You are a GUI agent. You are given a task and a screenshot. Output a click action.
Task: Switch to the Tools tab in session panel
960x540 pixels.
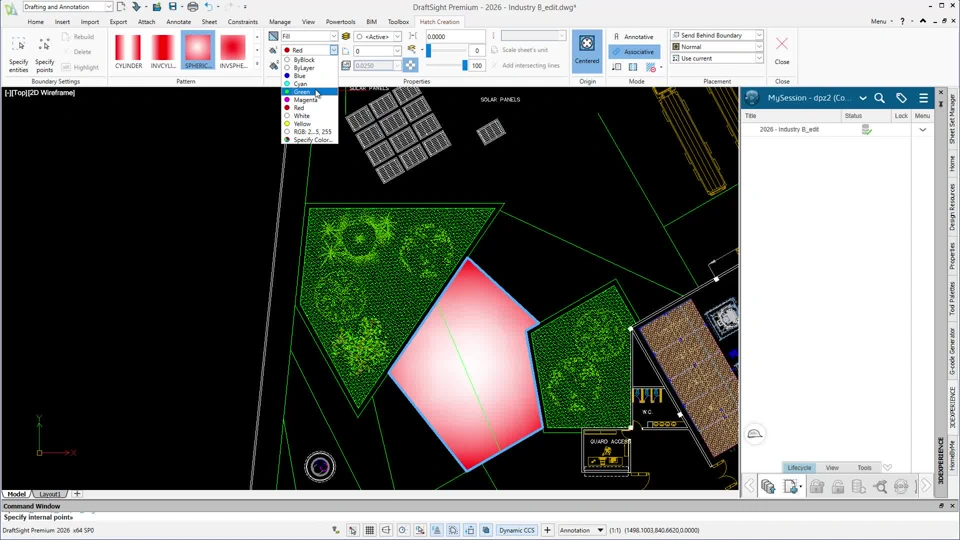pos(864,468)
